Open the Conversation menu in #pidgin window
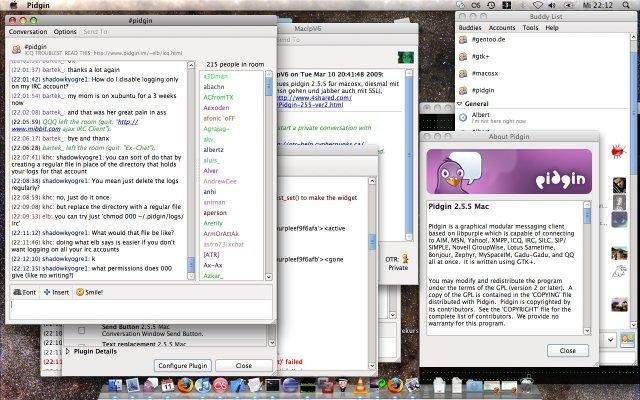Screen dimensions: 640x400 coord(28,32)
